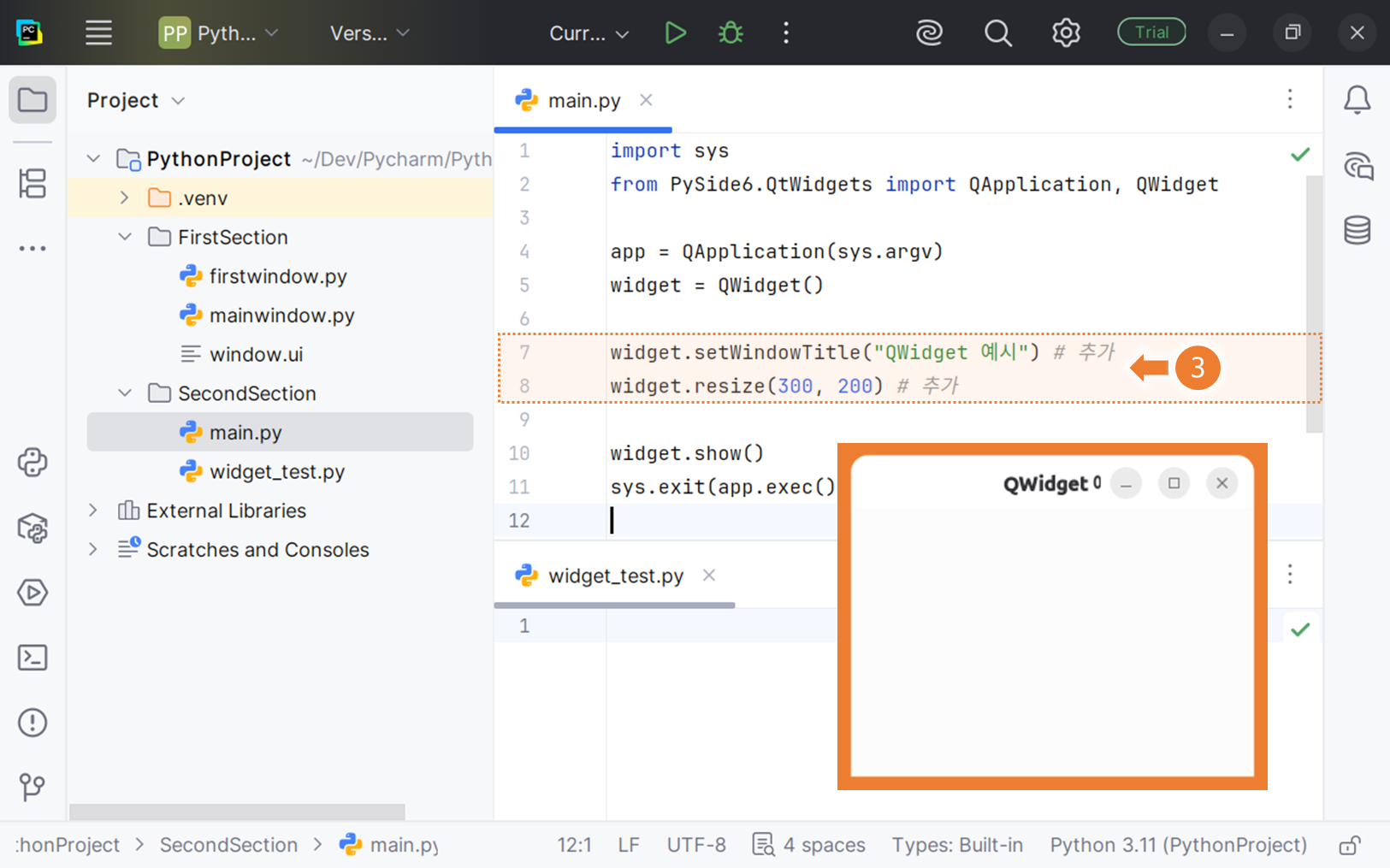Run the current configuration
This screenshot has width=1390, height=868.
click(x=675, y=32)
